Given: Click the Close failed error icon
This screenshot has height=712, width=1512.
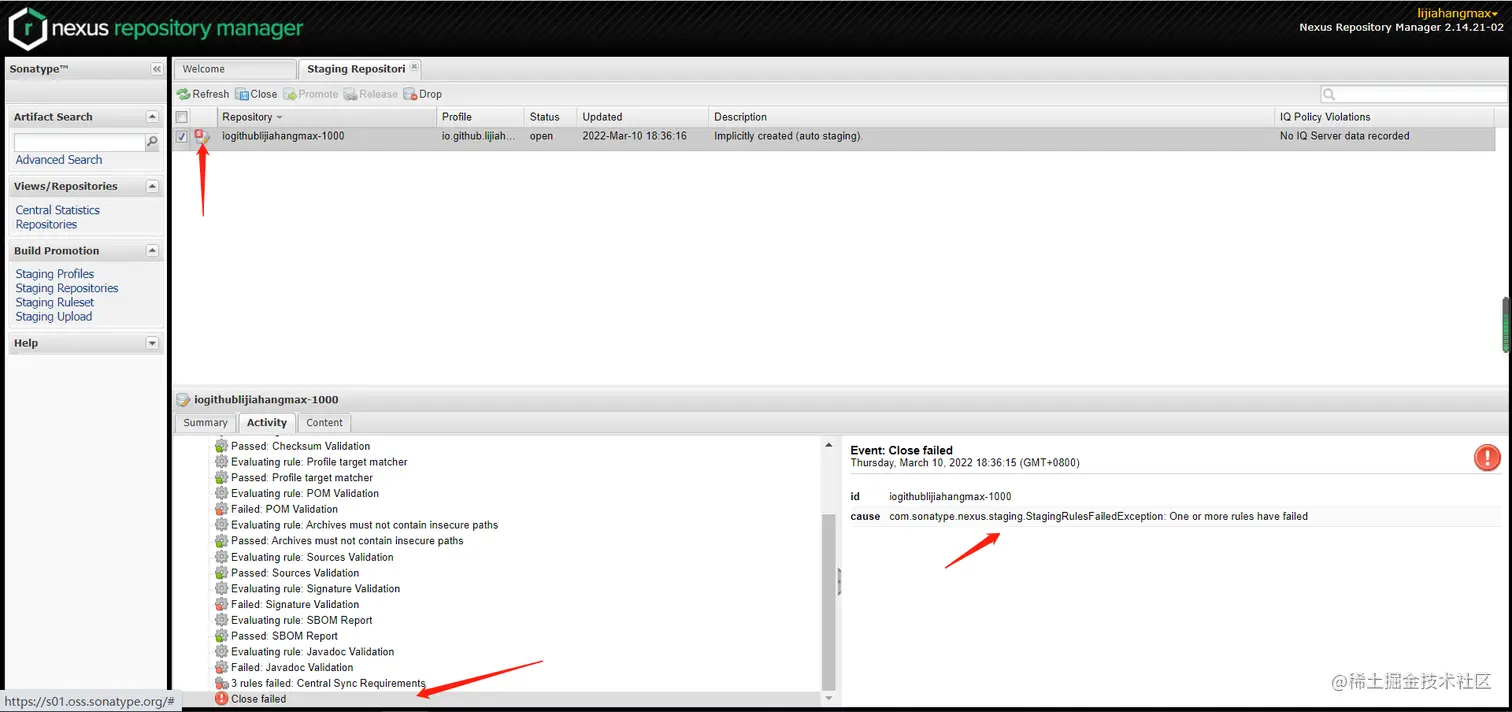Looking at the screenshot, I should click(x=222, y=699).
